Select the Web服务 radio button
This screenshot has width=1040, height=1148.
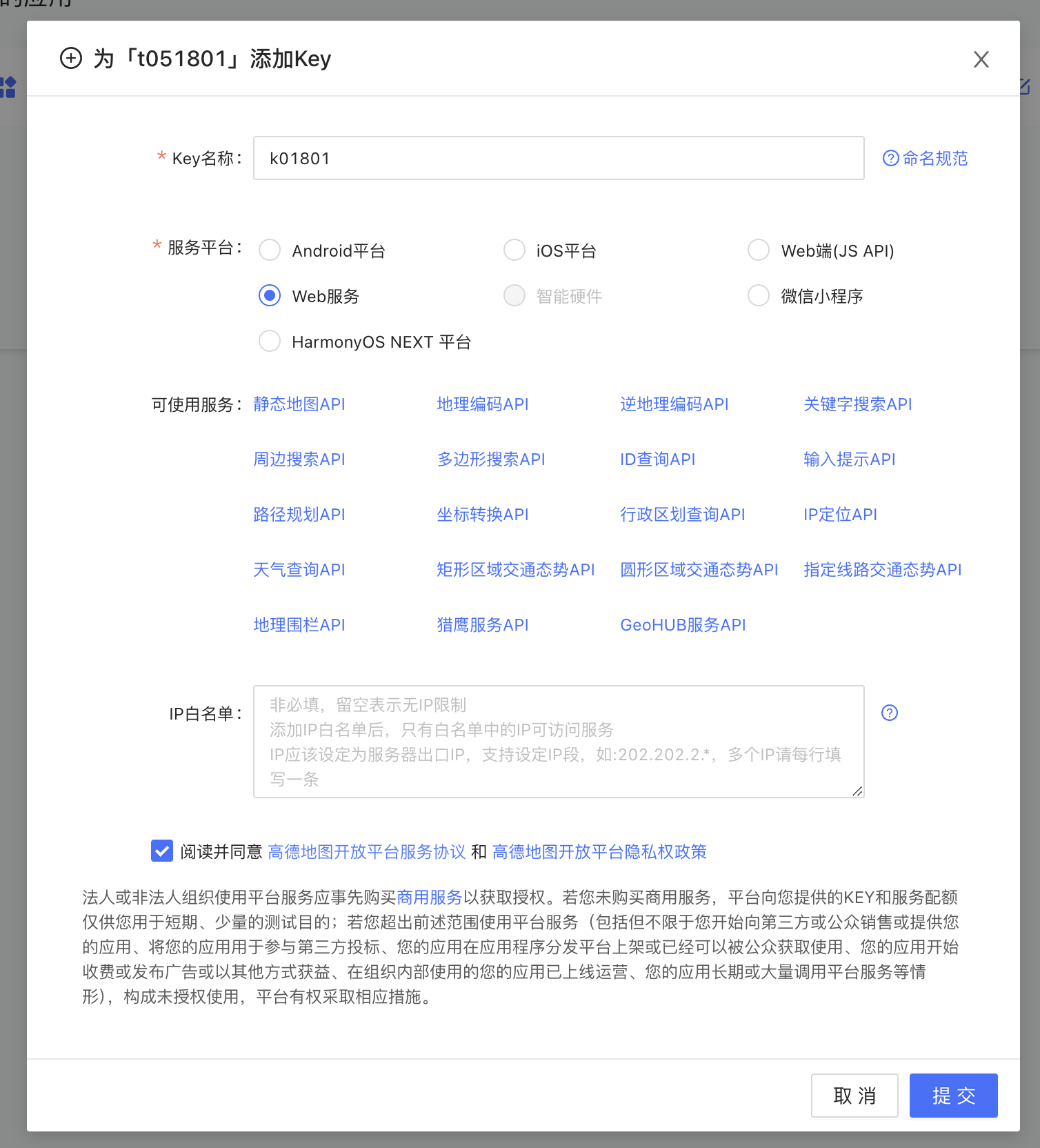pos(270,295)
